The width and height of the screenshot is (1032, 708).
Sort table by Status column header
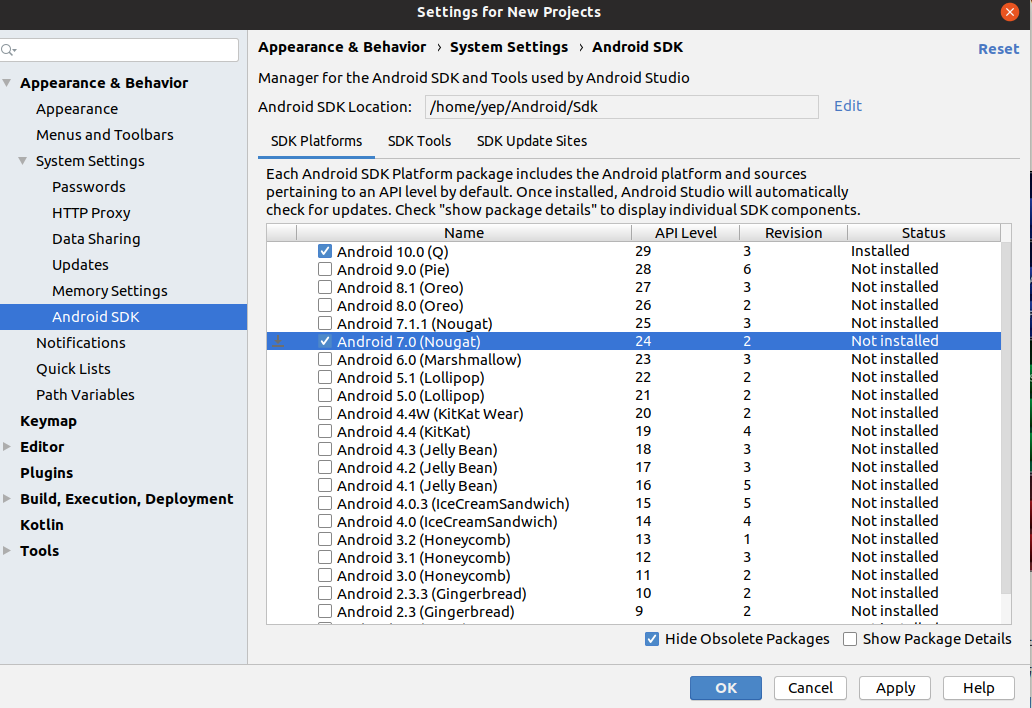tap(923, 233)
